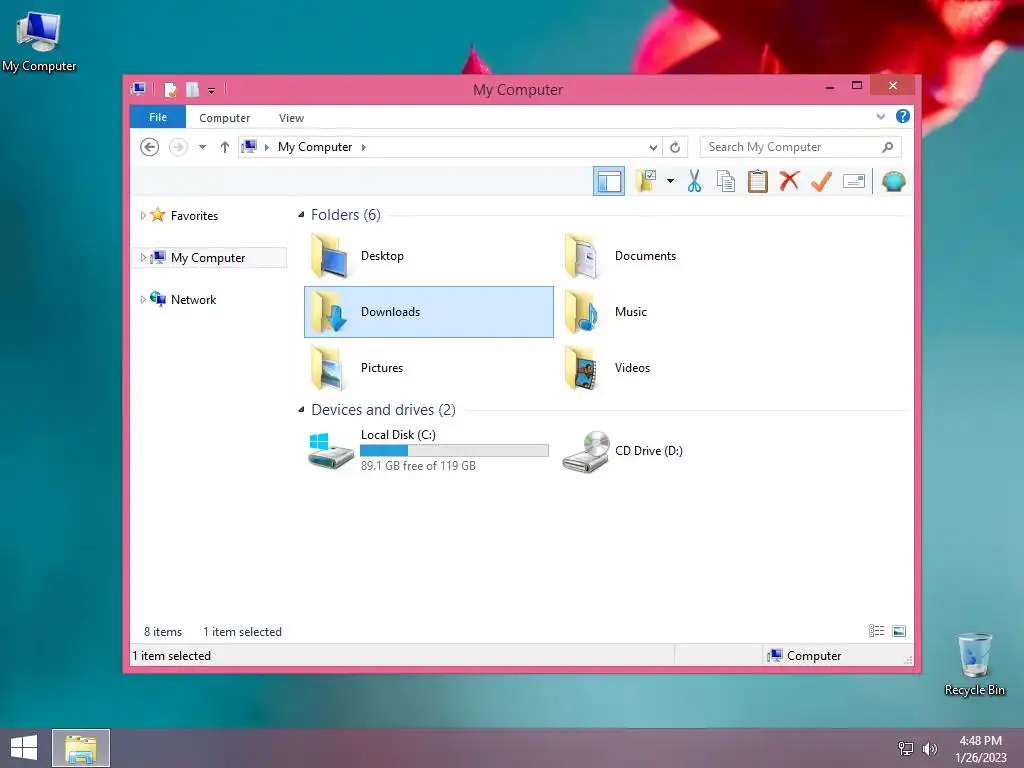Screen dimensions: 1024x768
Task: Select Favorites in navigation pane
Action: click(194, 216)
